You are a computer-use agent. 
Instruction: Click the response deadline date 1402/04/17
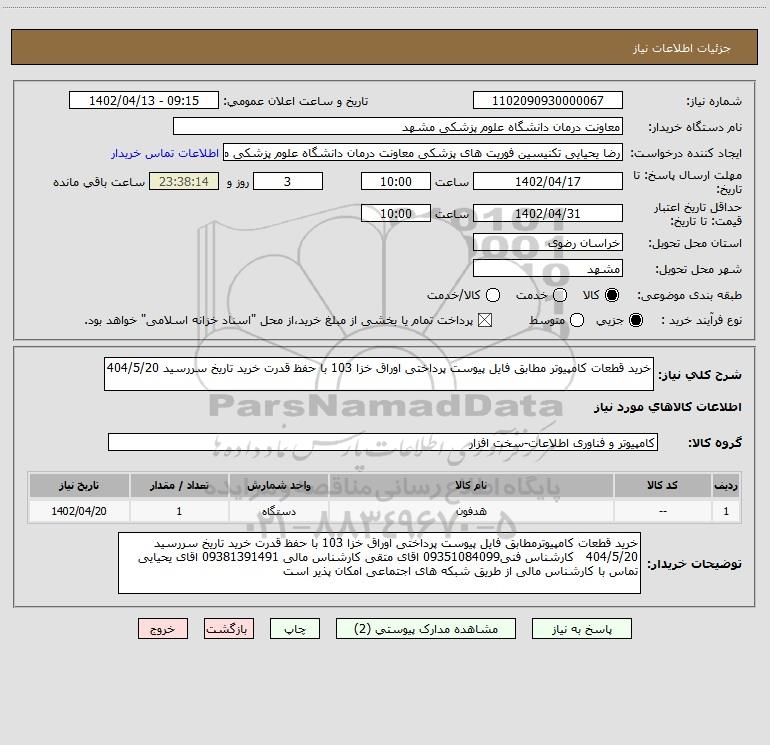[548, 181]
